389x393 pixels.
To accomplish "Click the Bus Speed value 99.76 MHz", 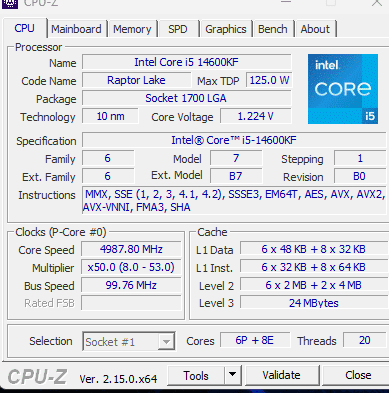I will [x=131, y=285].
